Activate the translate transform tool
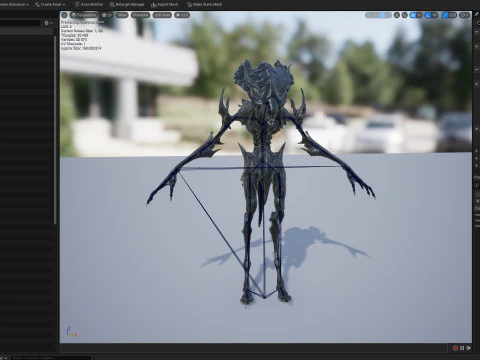Screen dimensions: 480x360 pos(375,15)
